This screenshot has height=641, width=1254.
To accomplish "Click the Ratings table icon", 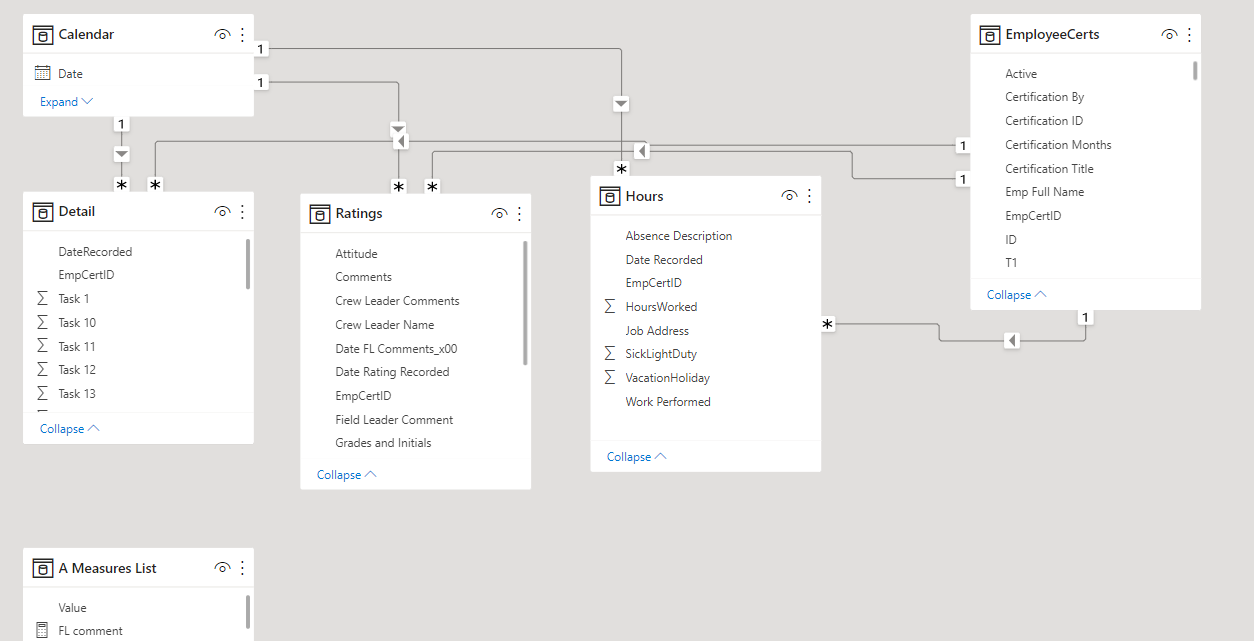I will point(320,214).
